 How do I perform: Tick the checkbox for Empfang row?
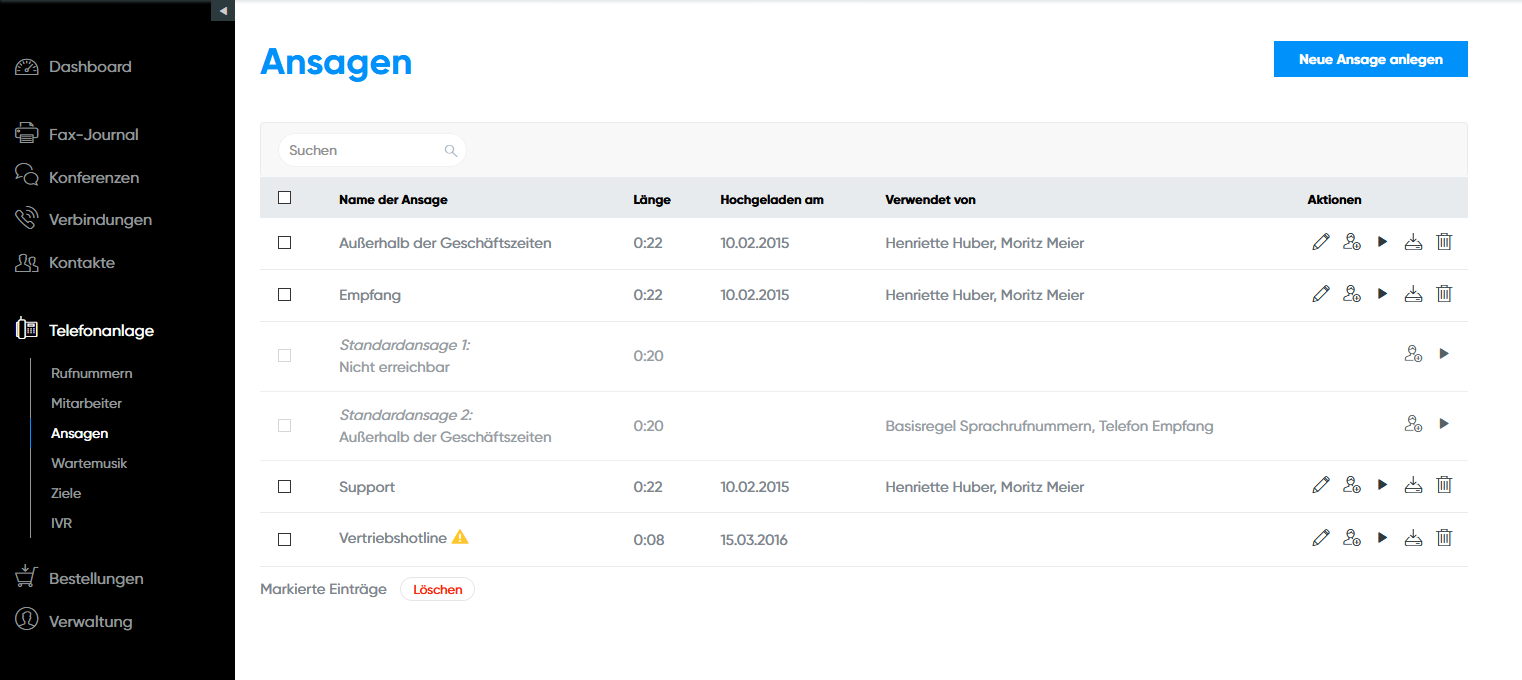click(x=285, y=295)
